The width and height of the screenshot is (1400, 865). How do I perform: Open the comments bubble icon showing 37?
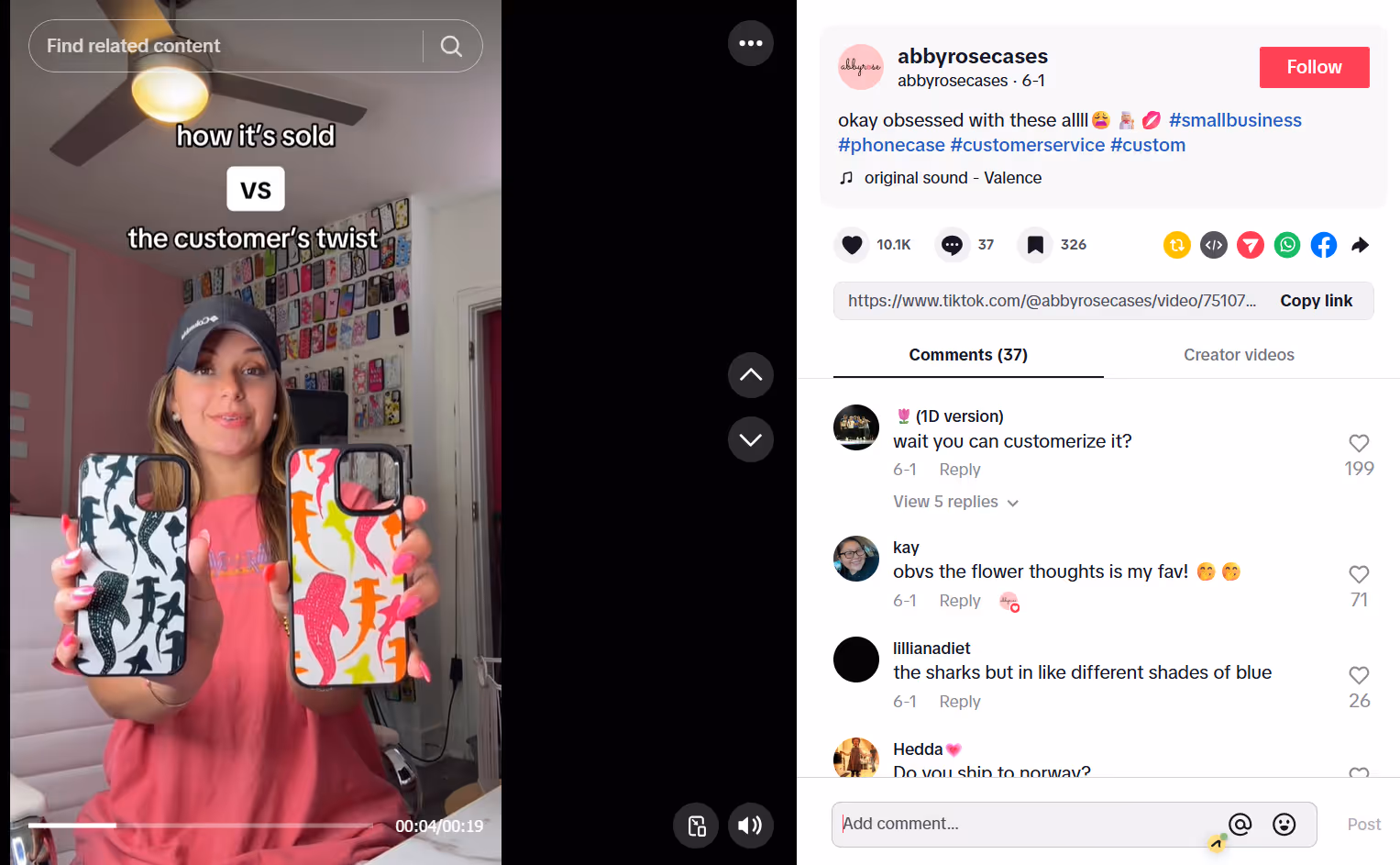pyautogui.click(x=952, y=245)
